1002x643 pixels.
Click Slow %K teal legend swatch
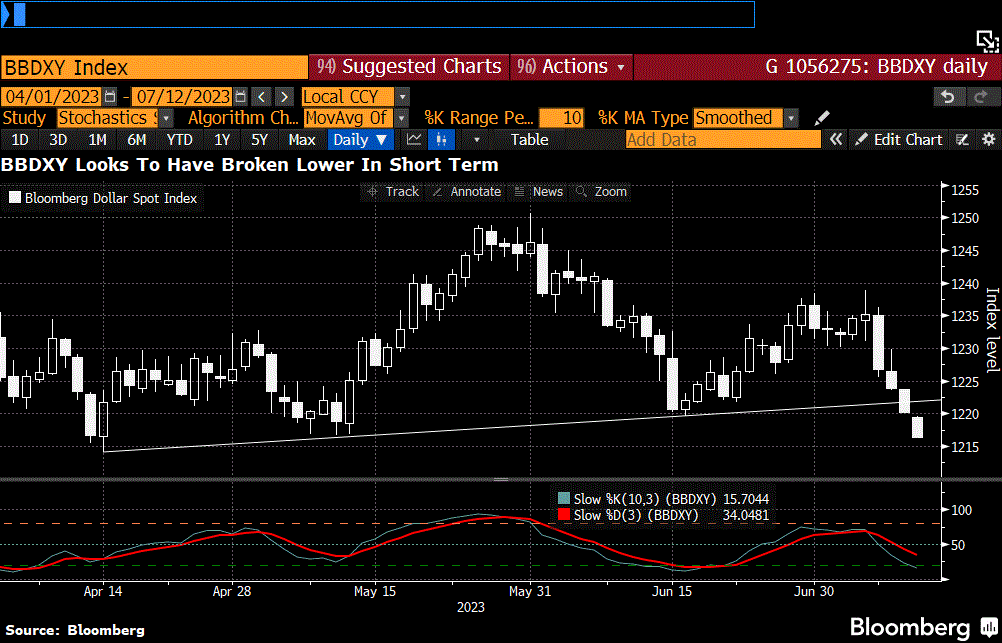tap(564, 499)
